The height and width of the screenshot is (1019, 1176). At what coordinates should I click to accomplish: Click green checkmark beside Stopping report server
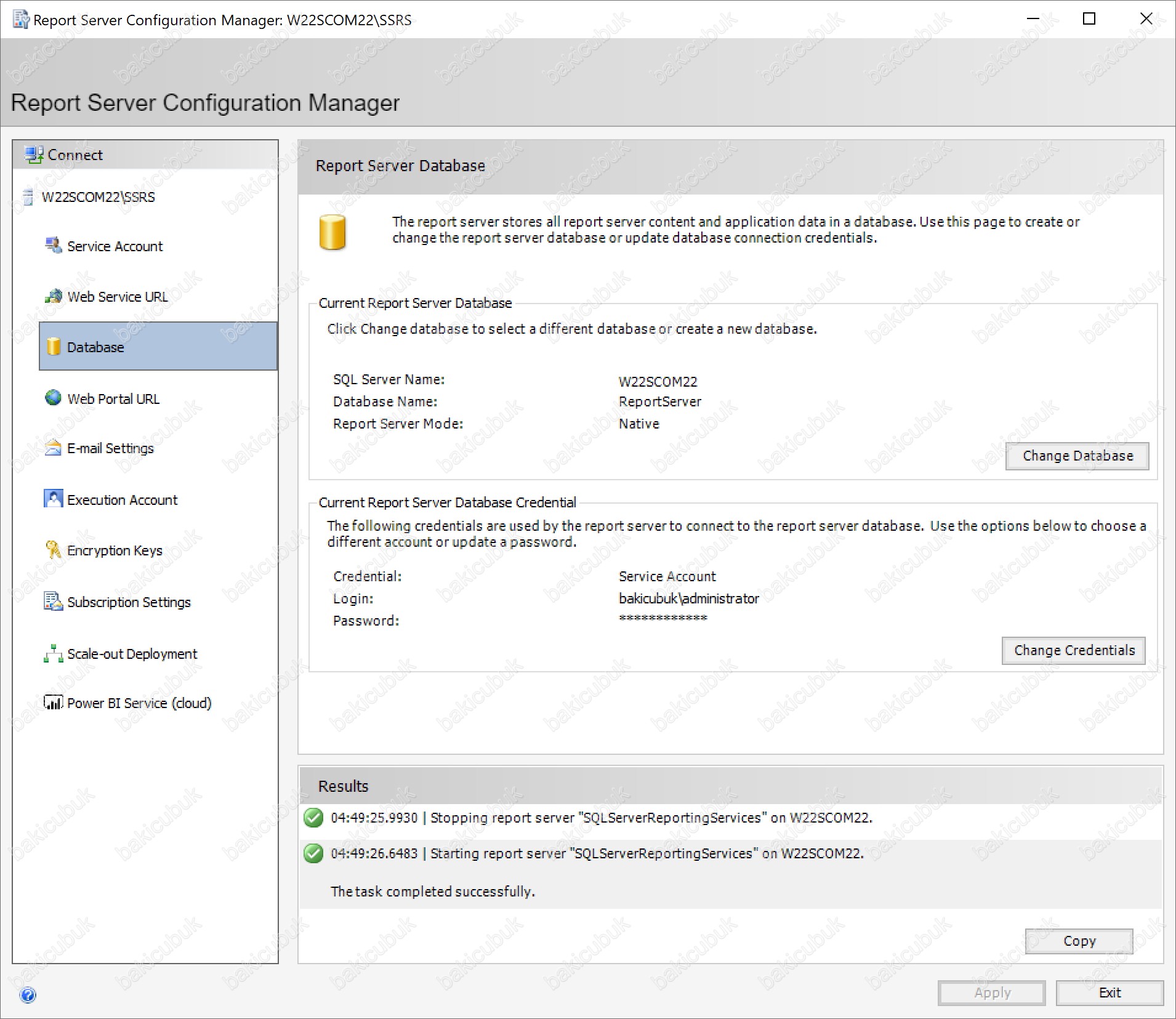314,818
